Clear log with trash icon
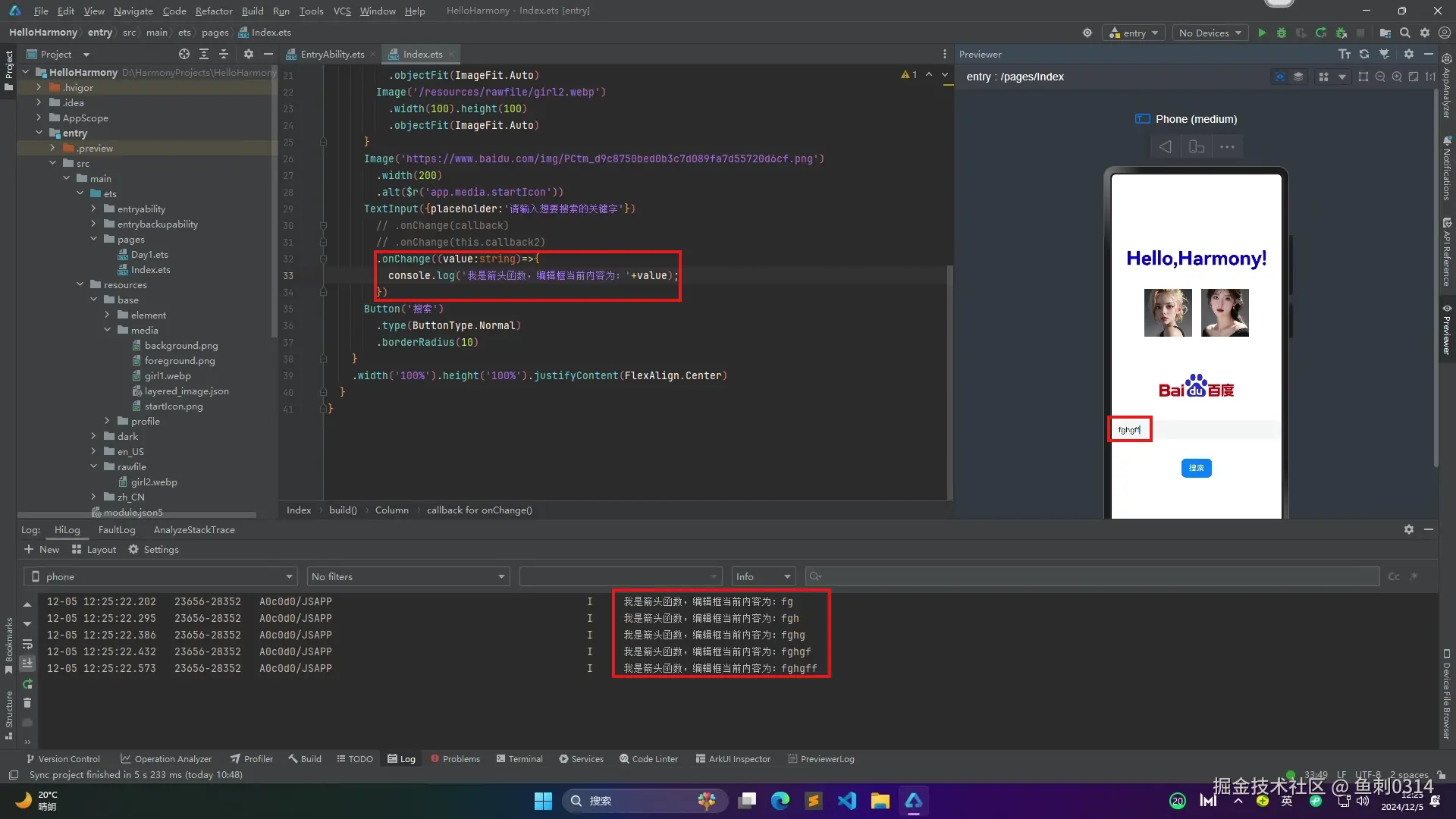Screen dimensions: 1456x819 click(x=27, y=703)
